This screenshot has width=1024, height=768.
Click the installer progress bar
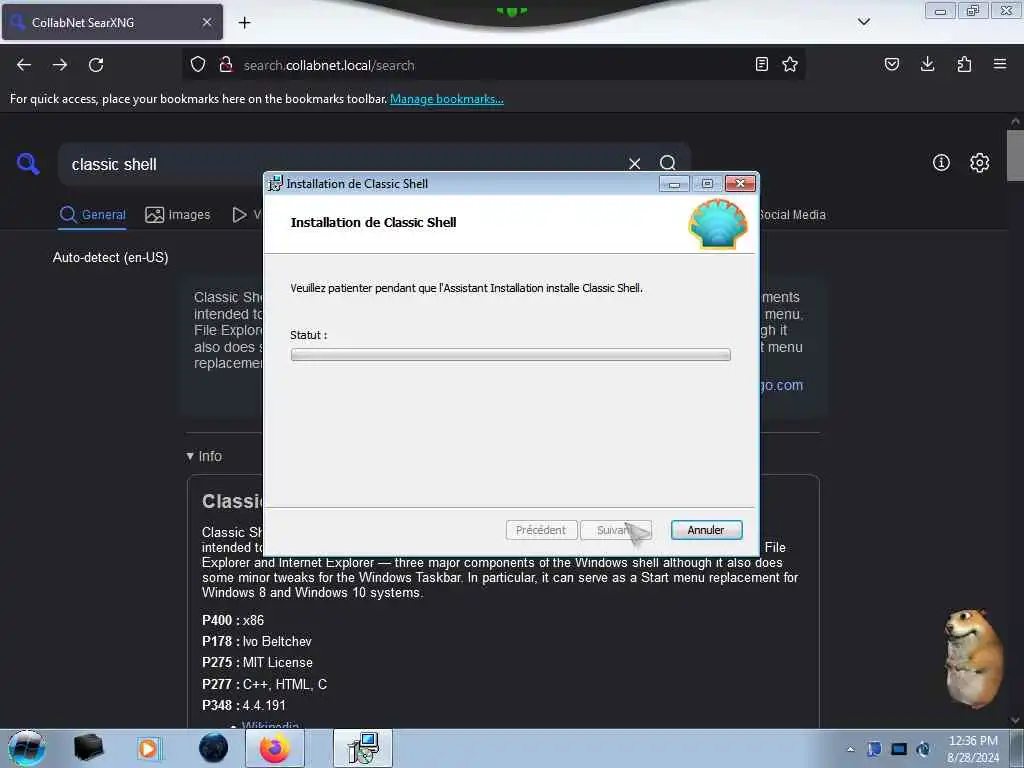[511, 355]
